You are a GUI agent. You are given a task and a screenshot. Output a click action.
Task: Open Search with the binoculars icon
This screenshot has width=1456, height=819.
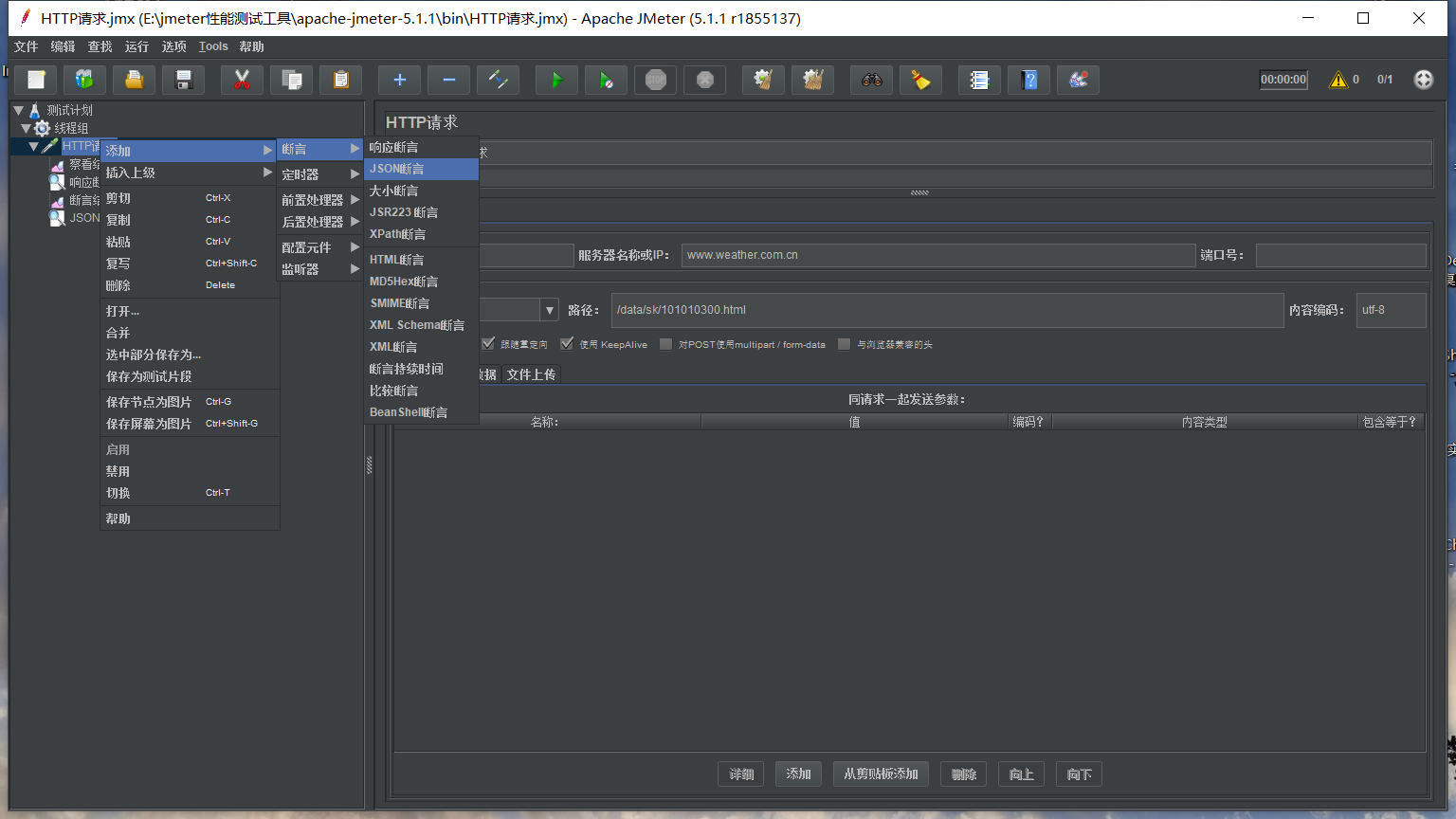pos(872,80)
